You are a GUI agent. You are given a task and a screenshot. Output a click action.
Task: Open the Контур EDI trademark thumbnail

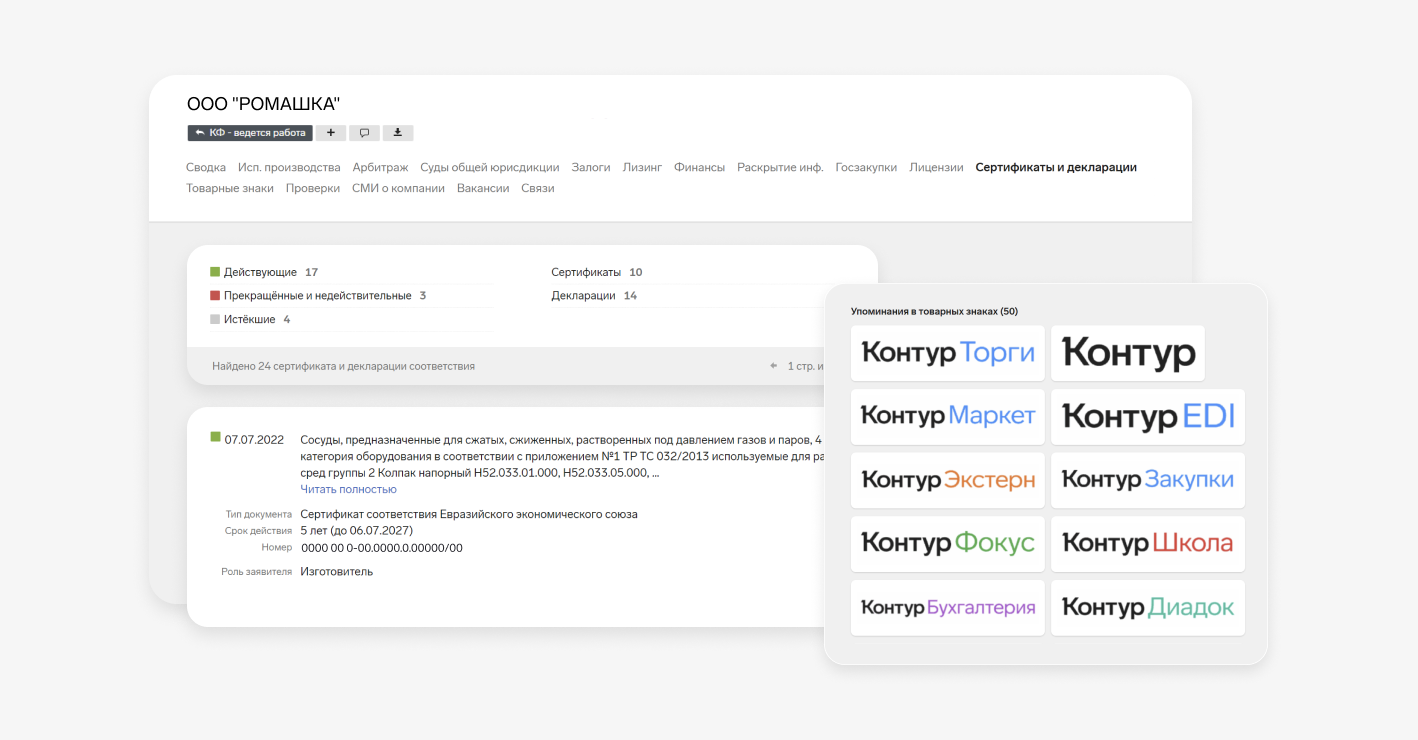click(x=1148, y=417)
